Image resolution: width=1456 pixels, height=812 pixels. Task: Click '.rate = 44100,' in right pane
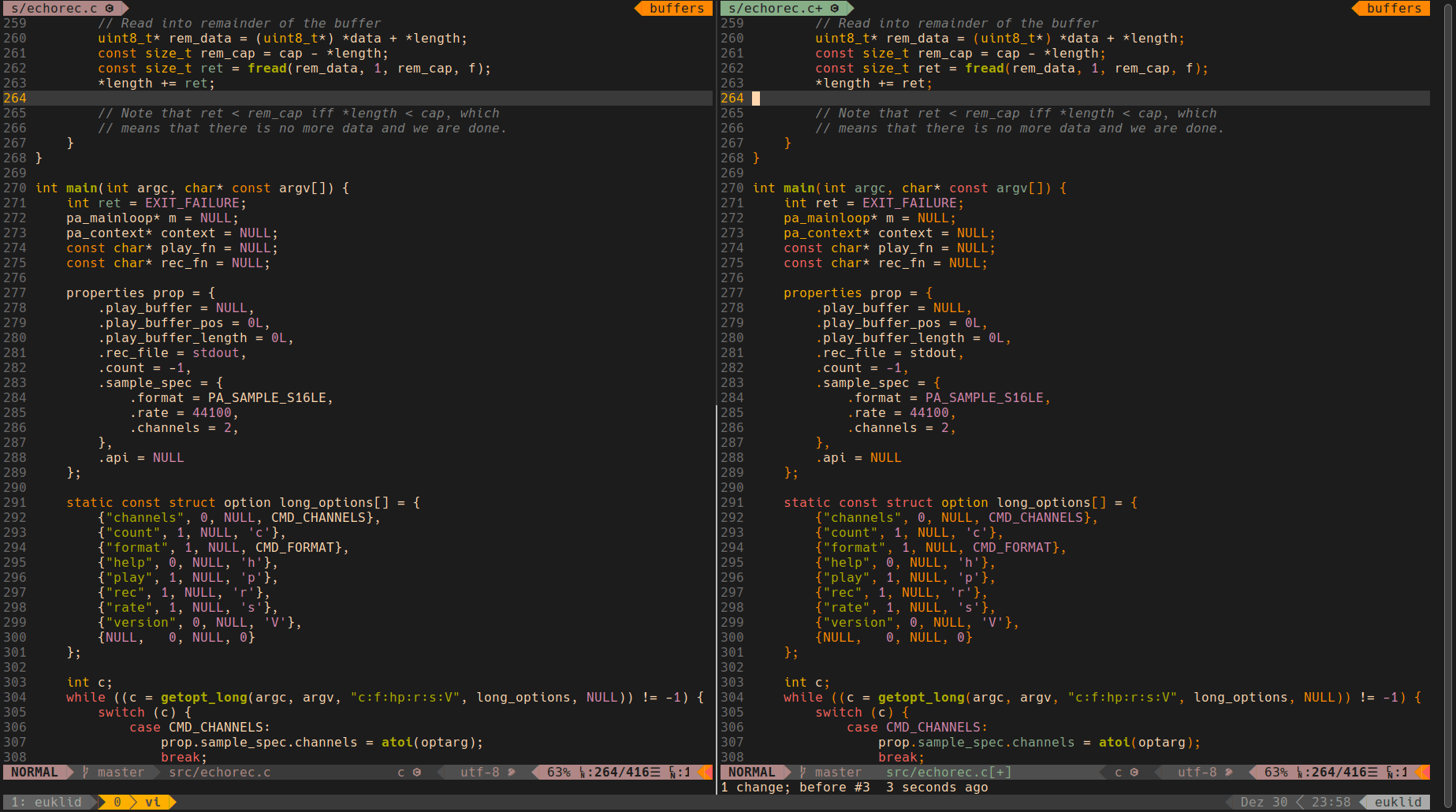(902, 413)
